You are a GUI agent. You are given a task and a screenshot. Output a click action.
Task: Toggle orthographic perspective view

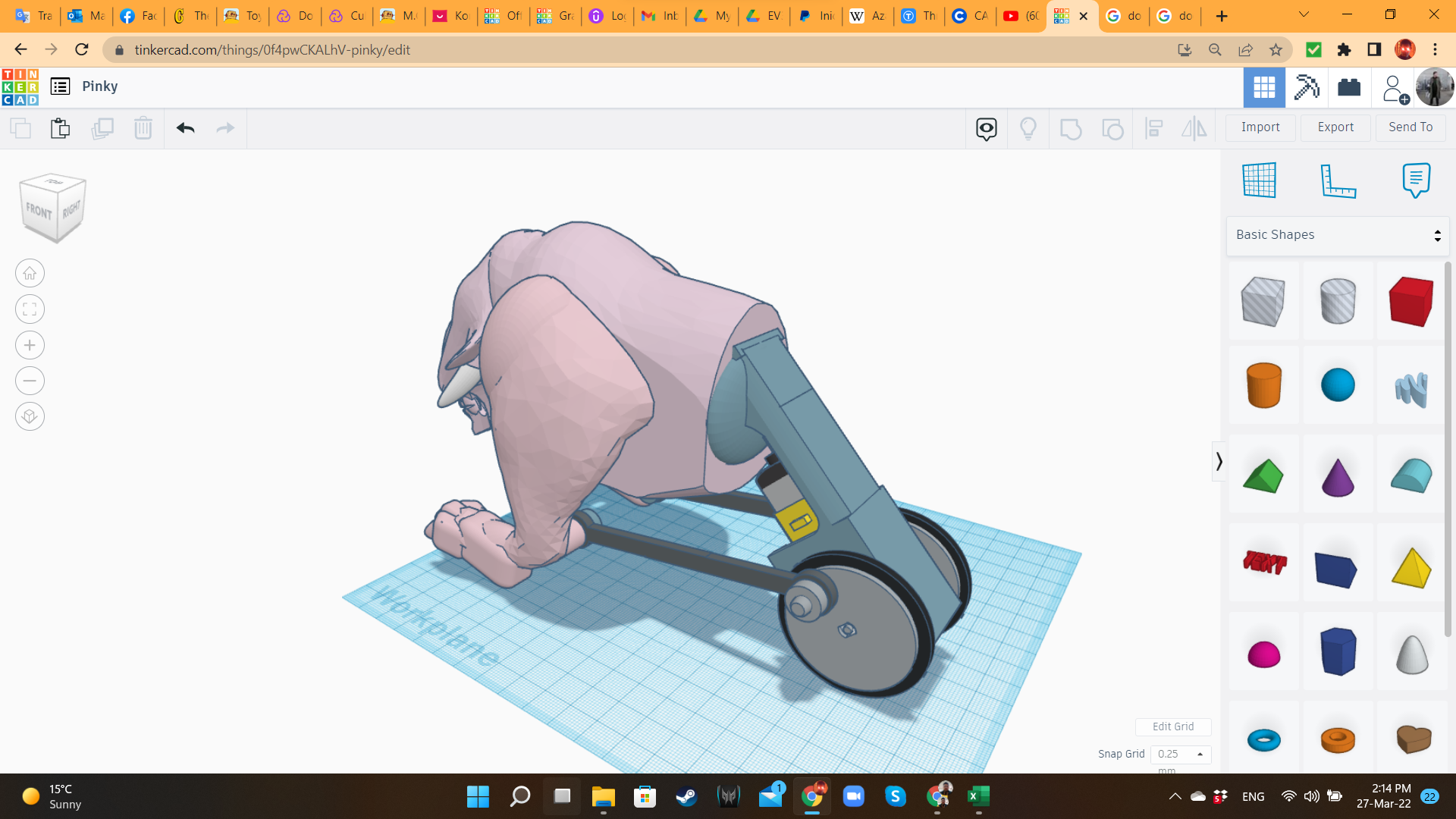[30, 416]
